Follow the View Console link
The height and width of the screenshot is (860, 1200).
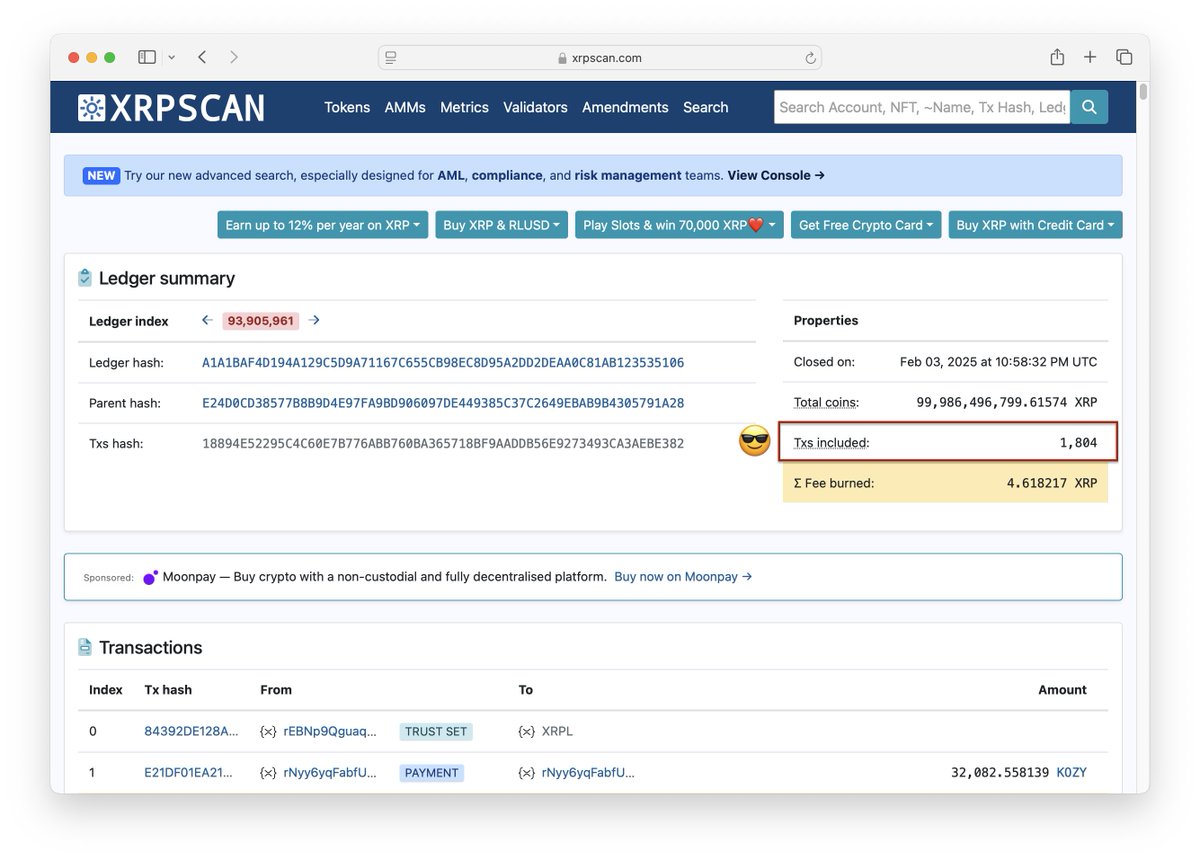point(776,175)
